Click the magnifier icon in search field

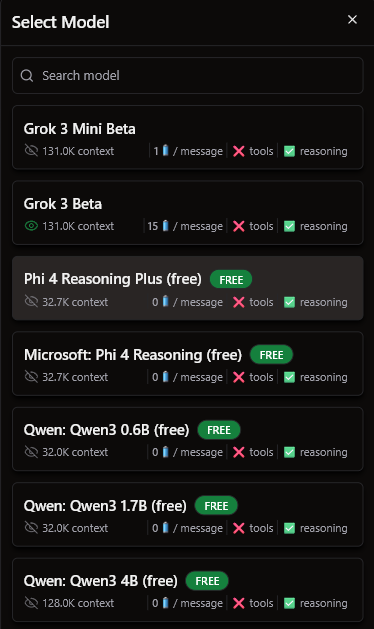27,75
